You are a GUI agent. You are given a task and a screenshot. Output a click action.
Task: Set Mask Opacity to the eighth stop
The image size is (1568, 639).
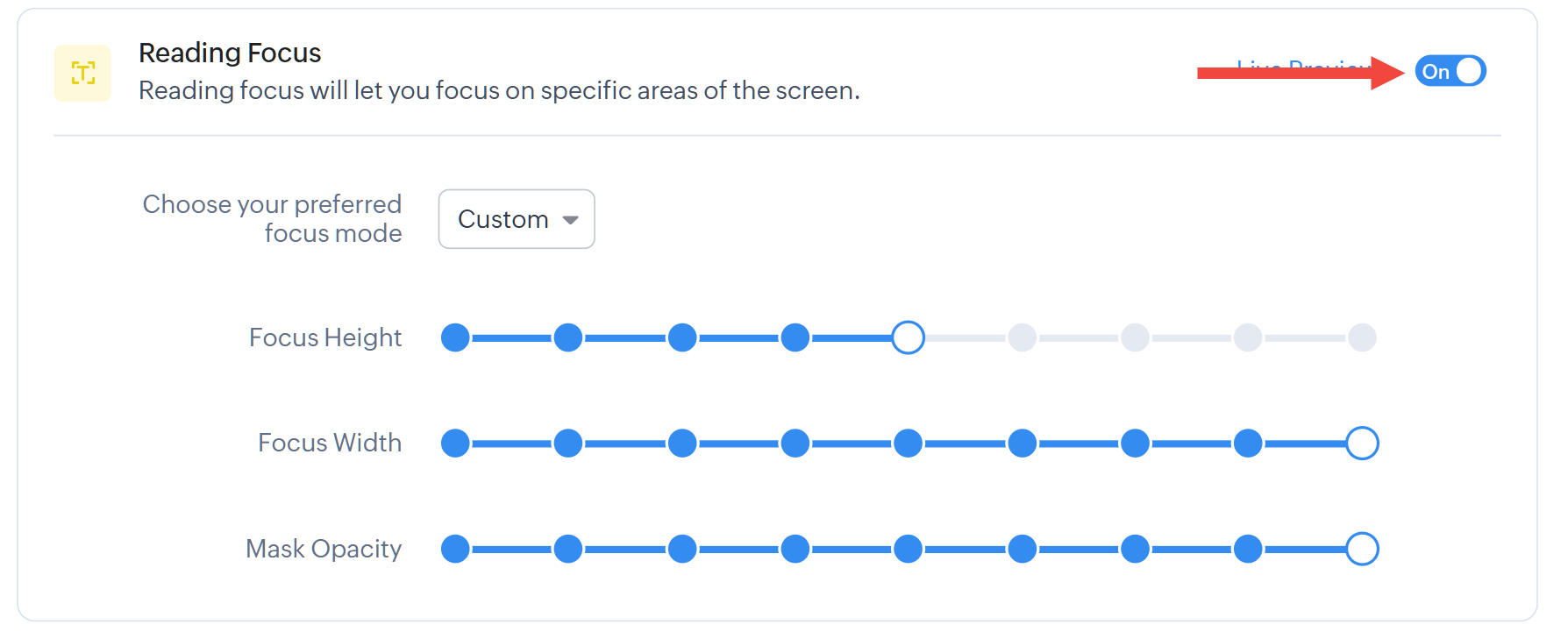[1248, 550]
